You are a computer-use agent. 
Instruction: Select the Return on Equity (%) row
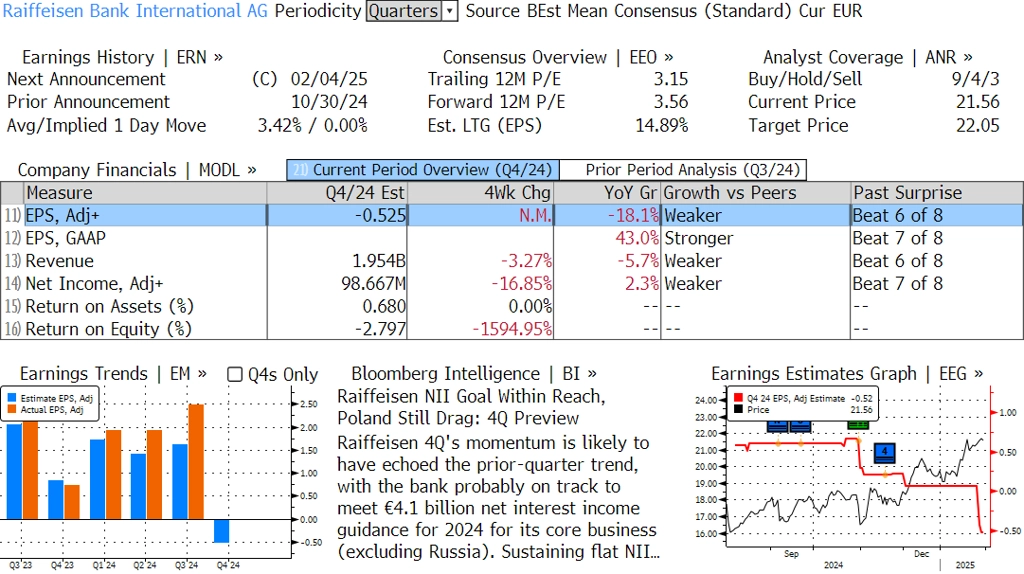(512, 329)
